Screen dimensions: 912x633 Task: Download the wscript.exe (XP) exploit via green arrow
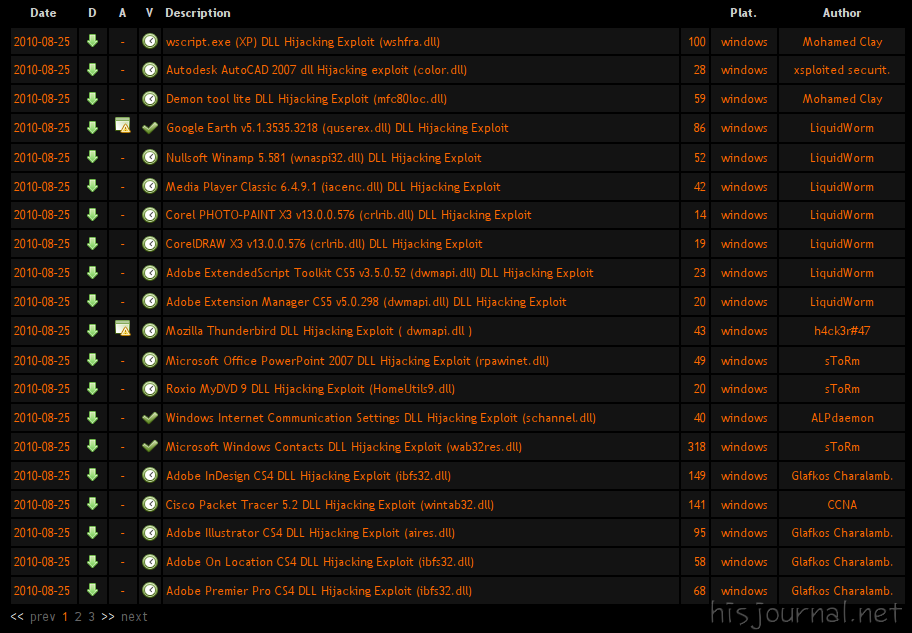click(x=92, y=41)
